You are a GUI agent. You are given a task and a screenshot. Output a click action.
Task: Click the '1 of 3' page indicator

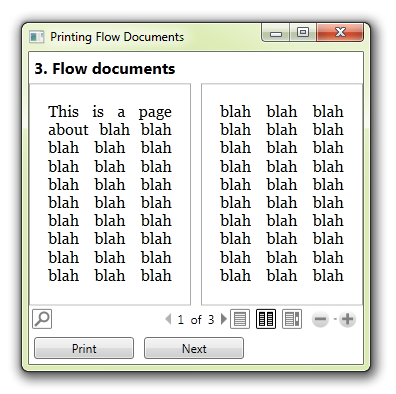tap(196, 319)
